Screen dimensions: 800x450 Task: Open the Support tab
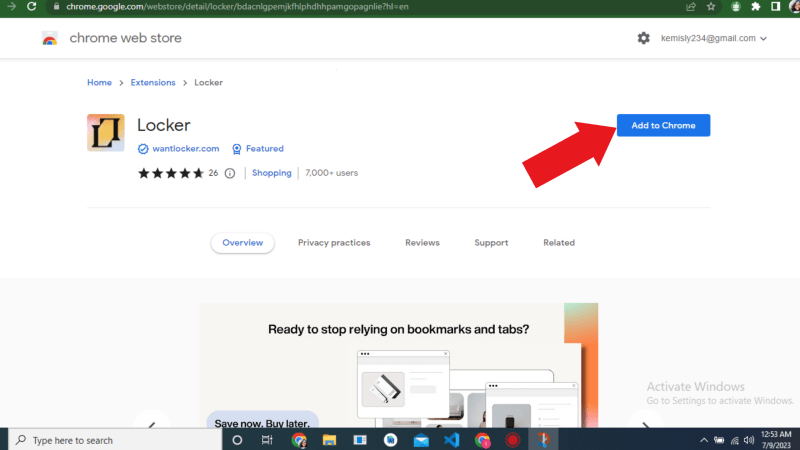click(491, 243)
